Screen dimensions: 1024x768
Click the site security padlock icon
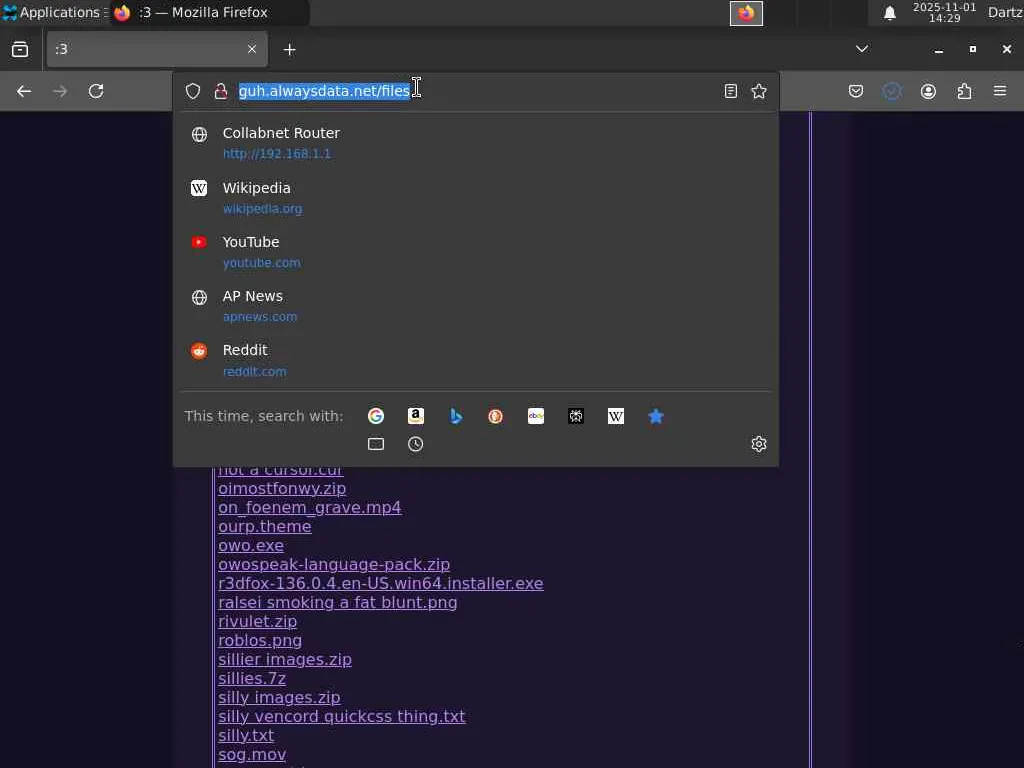click(x=221, y=91)
